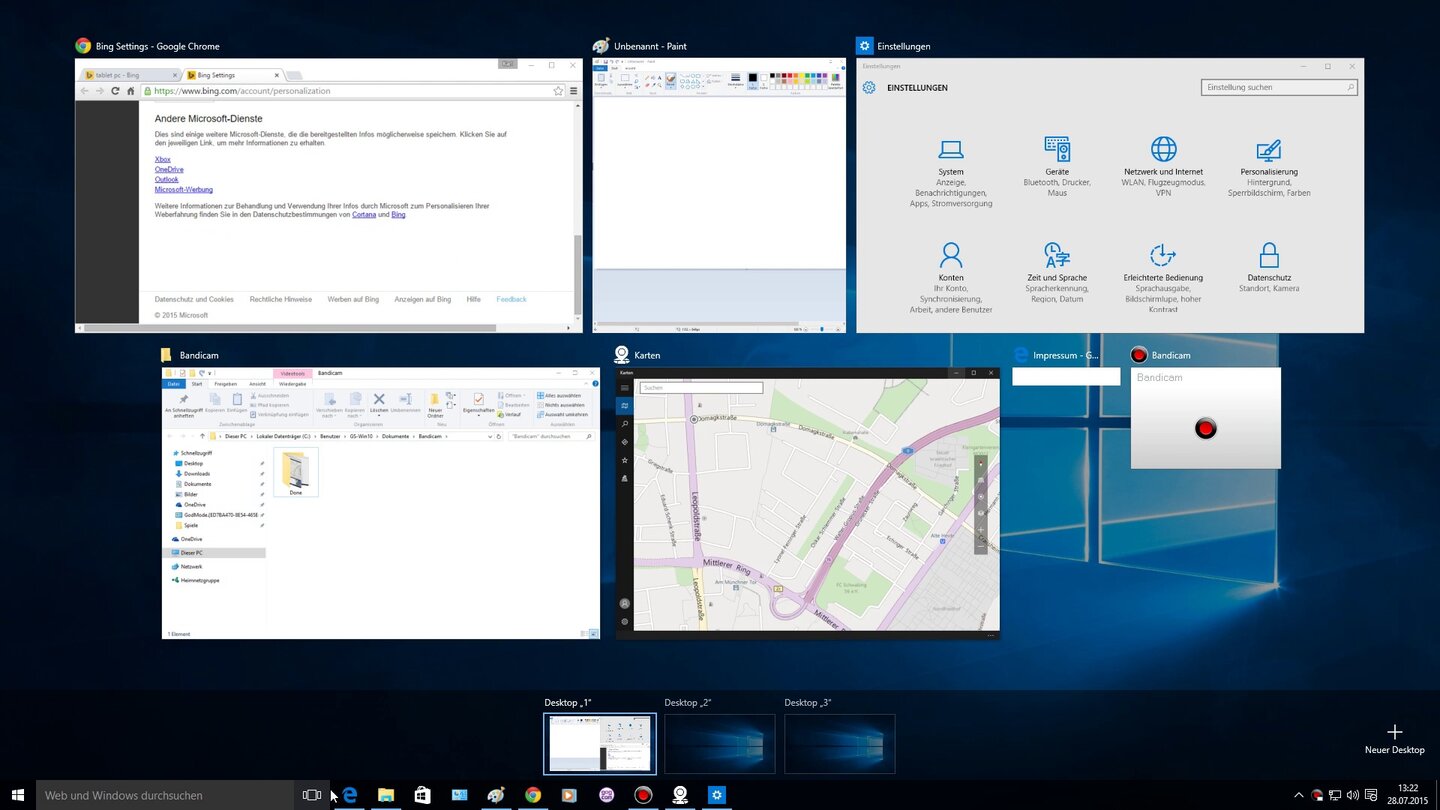Click the OneDrive link on Bing page
This screenshot has height=810, width=1440.
coord(169,169)
